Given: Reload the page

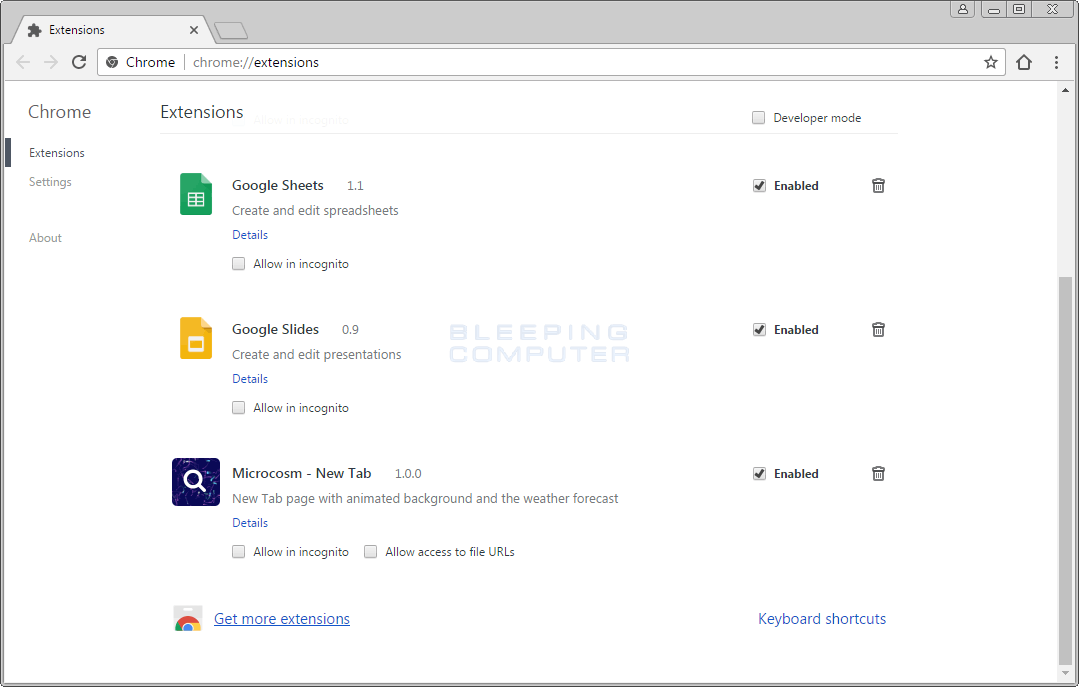Looking at the screenshot, I should click(x=79, y=61).
